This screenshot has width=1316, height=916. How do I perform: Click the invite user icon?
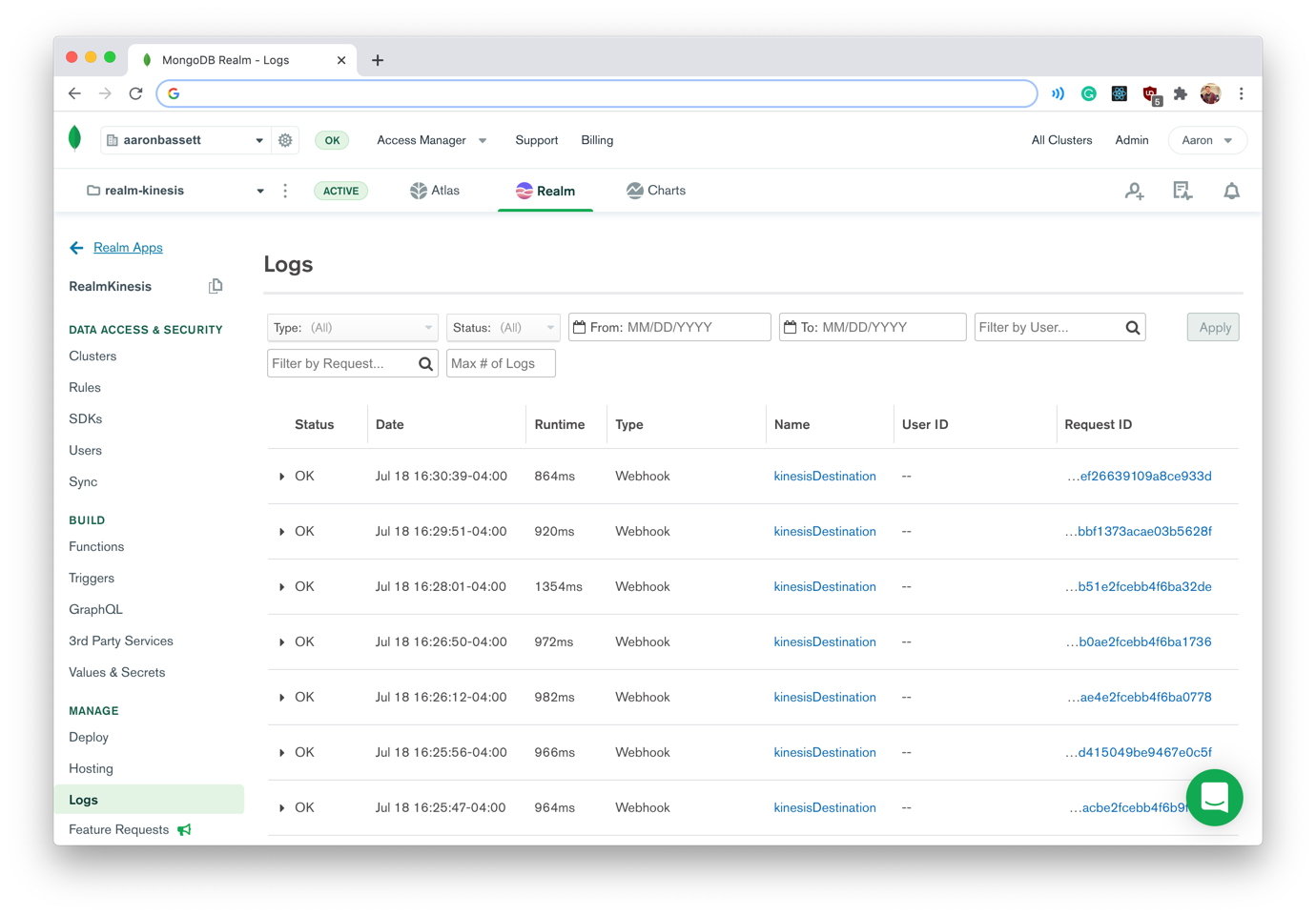(1134, 191)
